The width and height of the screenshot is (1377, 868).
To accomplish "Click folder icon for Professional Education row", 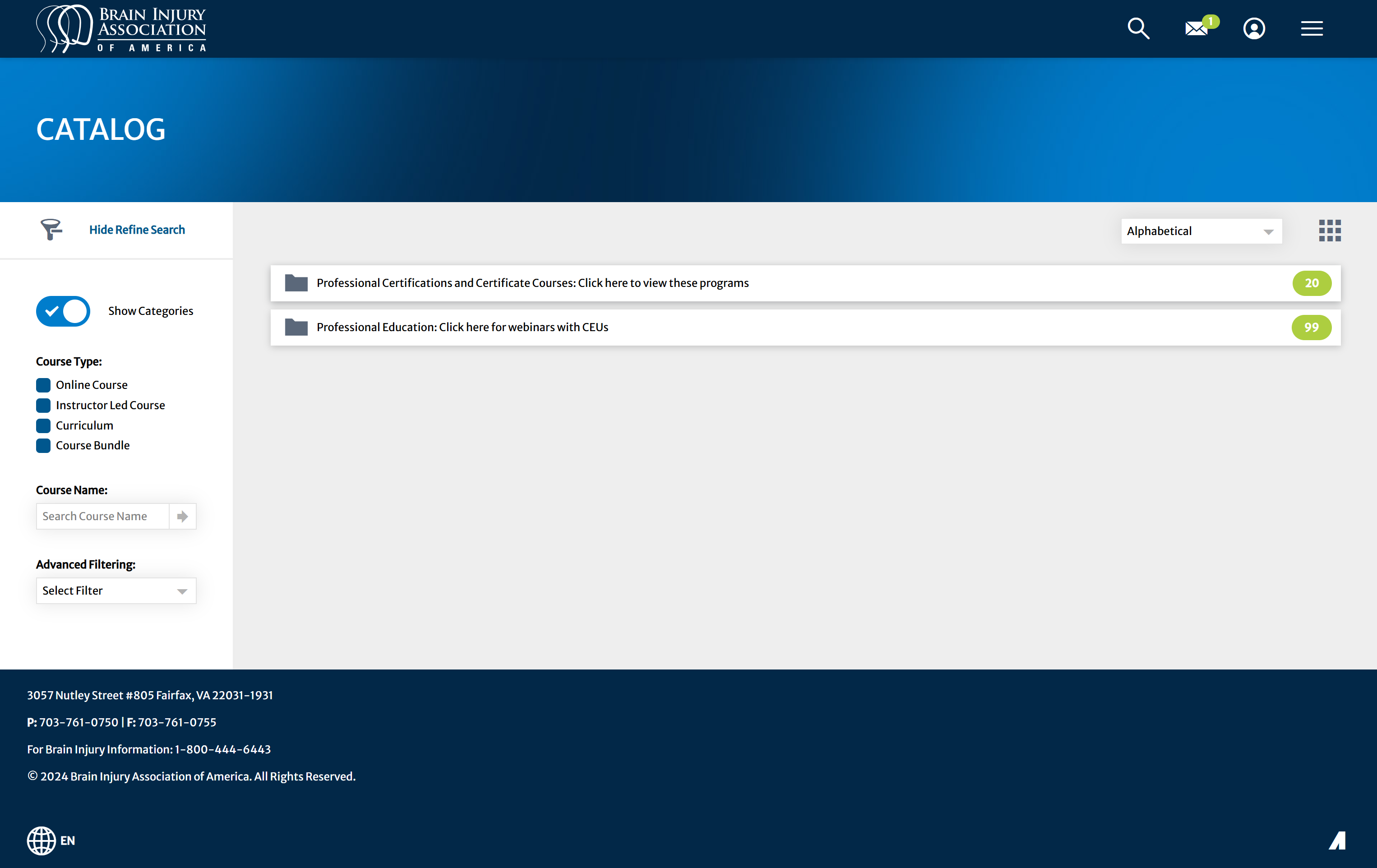I will (296, 327).
